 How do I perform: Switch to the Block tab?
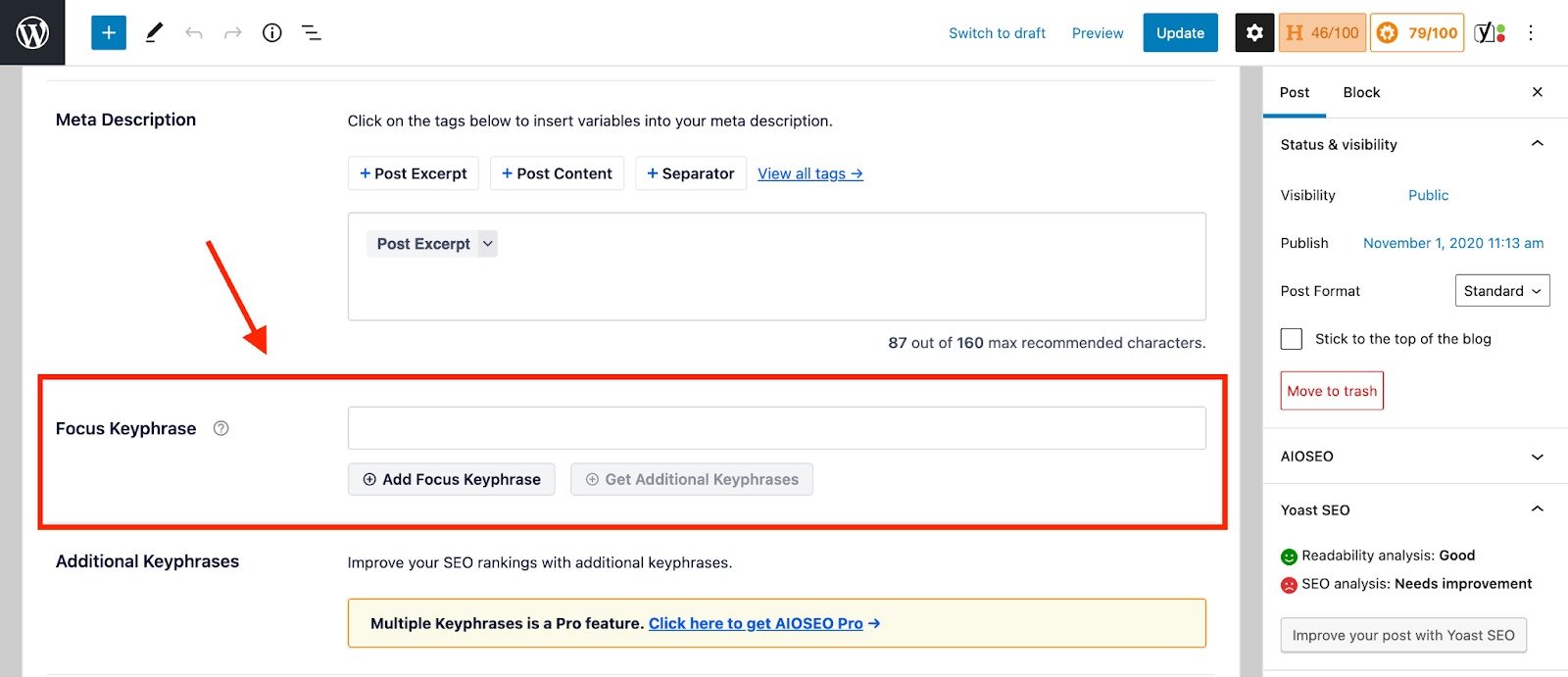coord(1361,92)
